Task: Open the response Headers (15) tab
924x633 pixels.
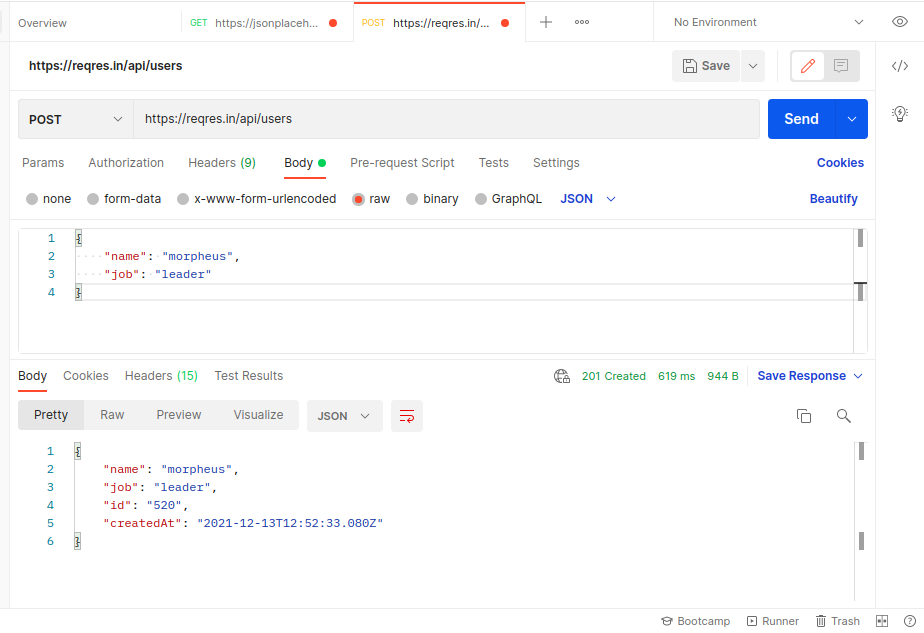Action: [x=161, y=376]
